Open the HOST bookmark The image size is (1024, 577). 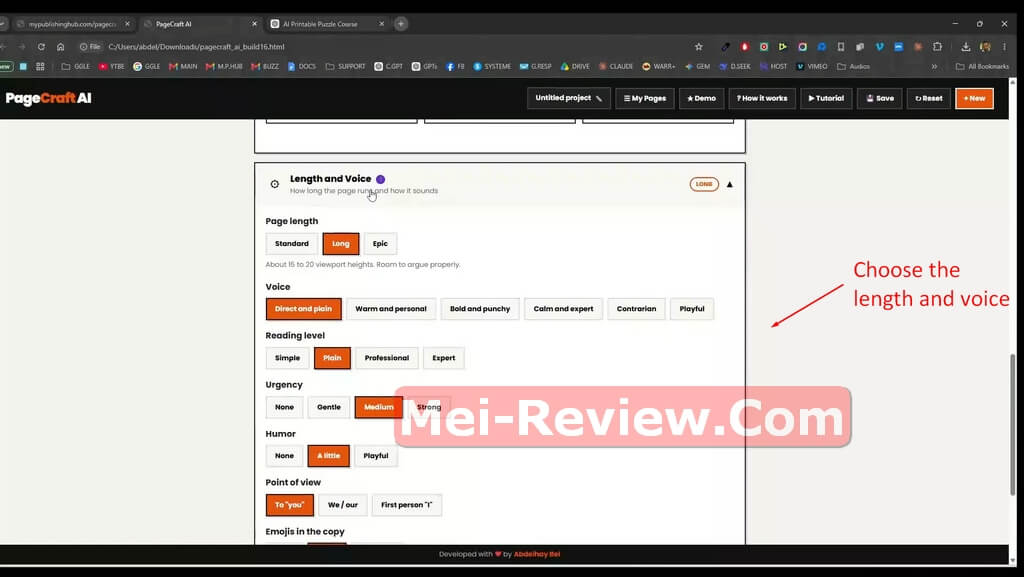pos(773,67)
